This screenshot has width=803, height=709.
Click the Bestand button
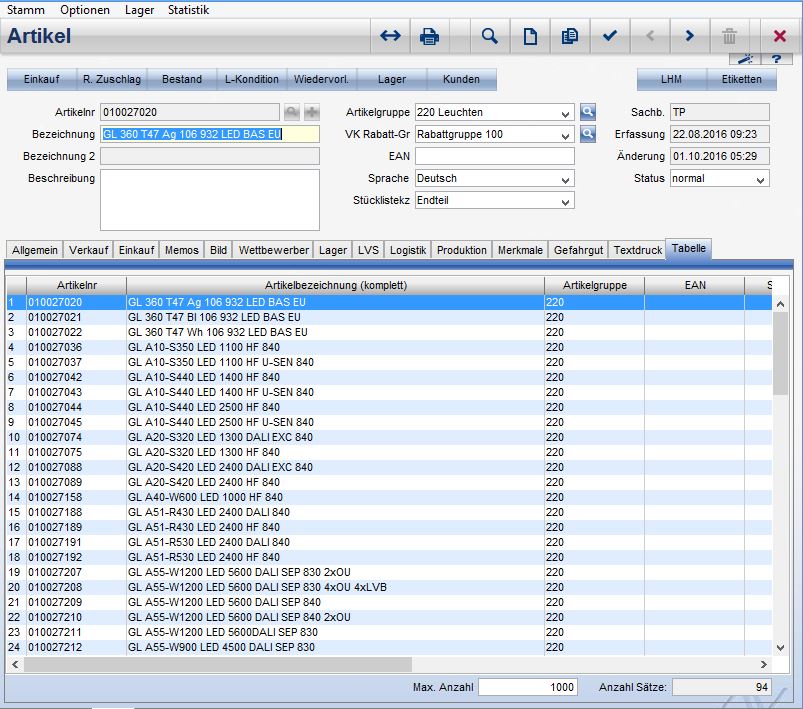point(182,79)
